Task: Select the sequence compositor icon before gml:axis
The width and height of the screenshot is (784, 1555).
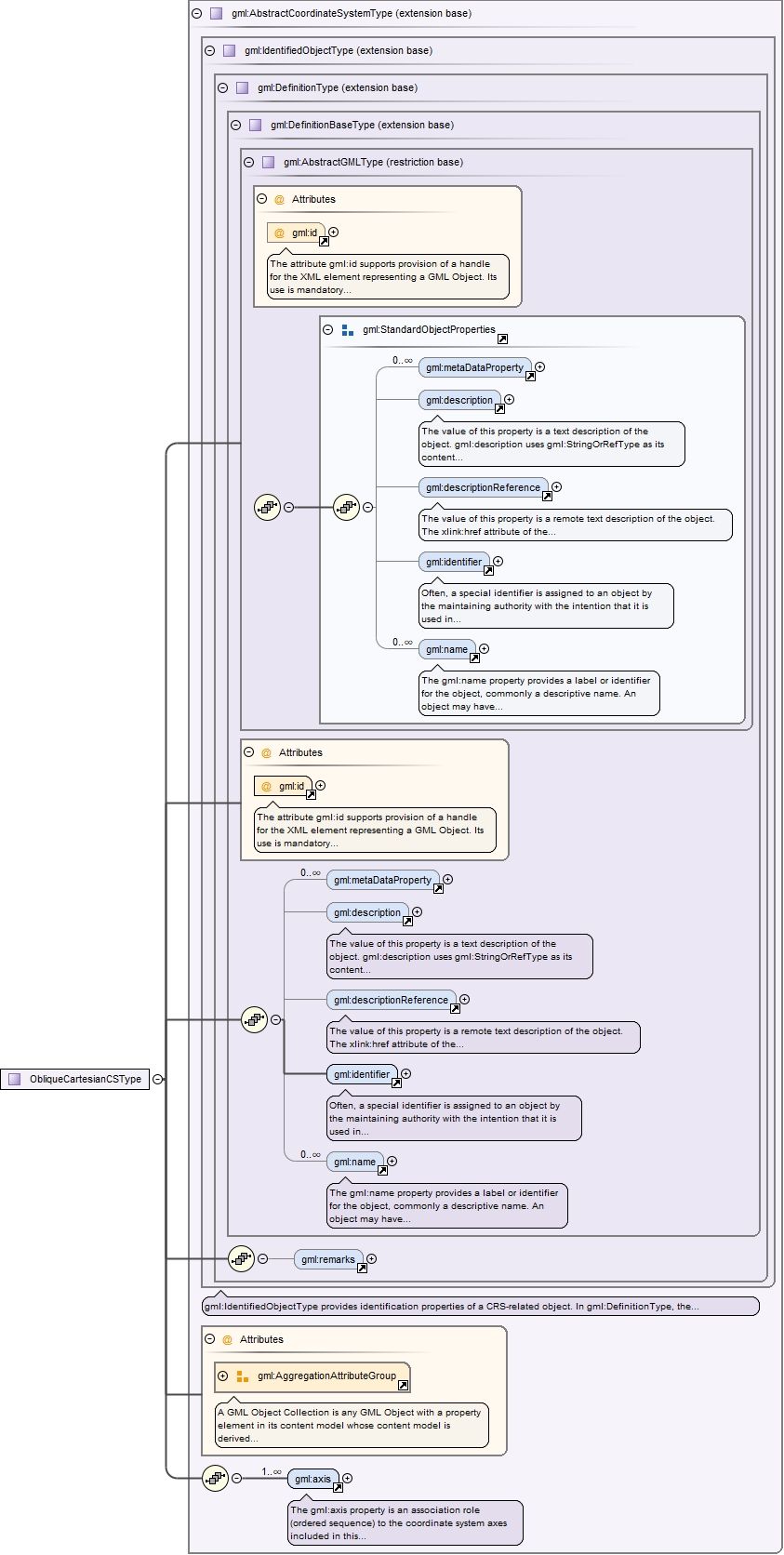Action: point(215,1478)
